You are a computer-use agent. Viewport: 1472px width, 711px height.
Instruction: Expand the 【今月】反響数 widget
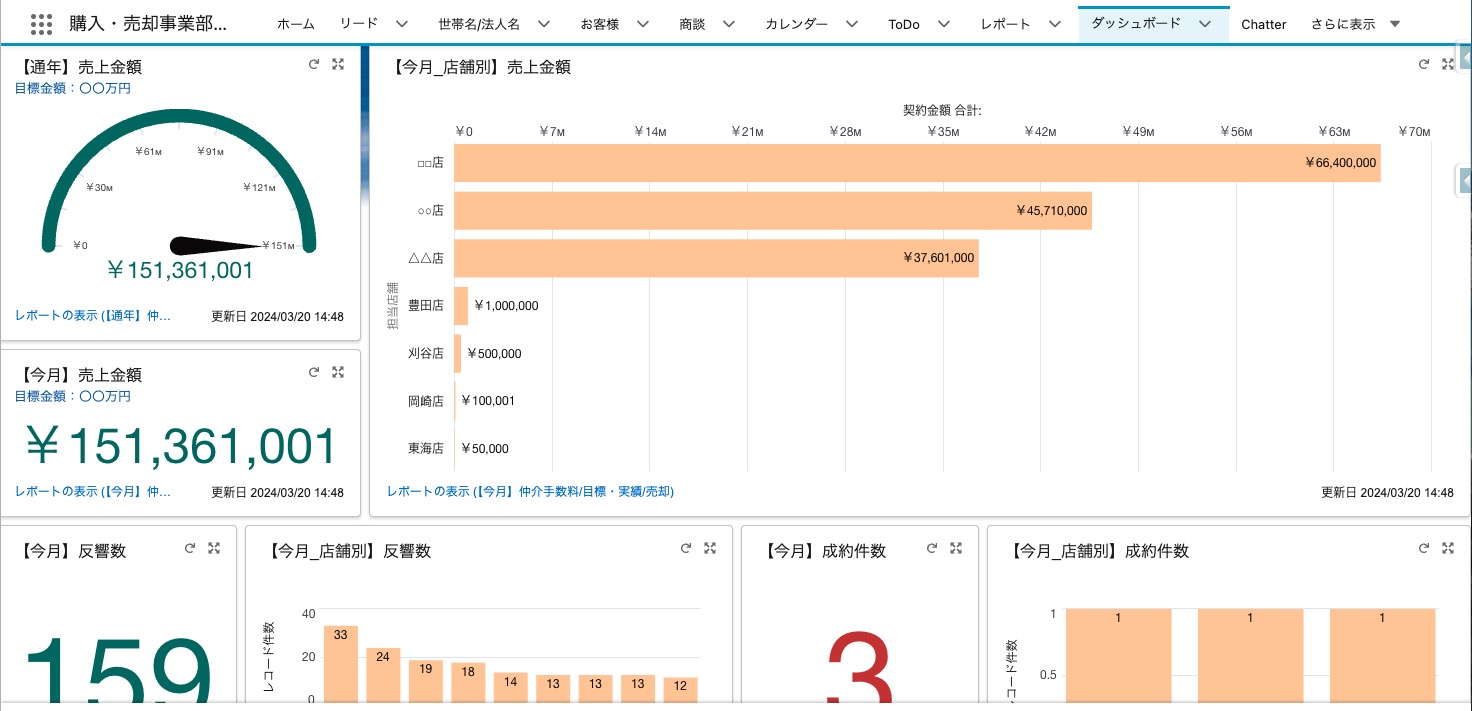point(214,548)
